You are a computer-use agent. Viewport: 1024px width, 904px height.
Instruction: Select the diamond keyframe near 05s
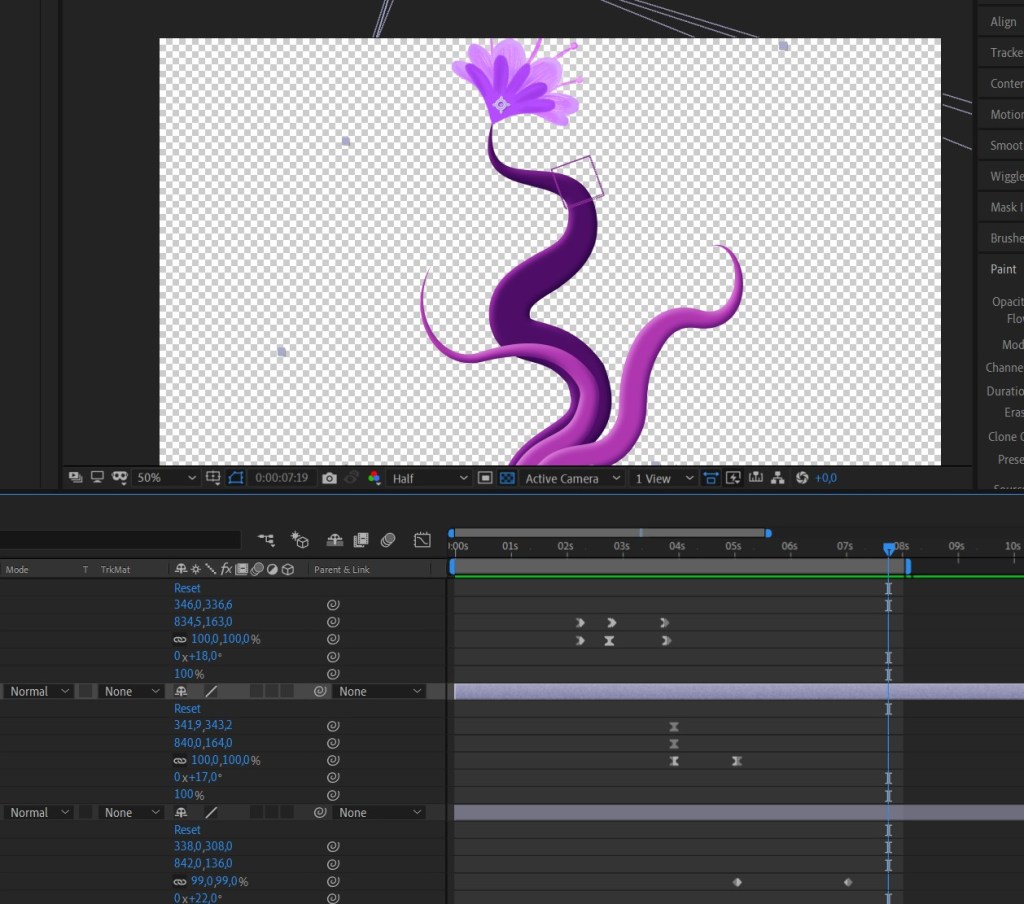(x=737, y=882)
